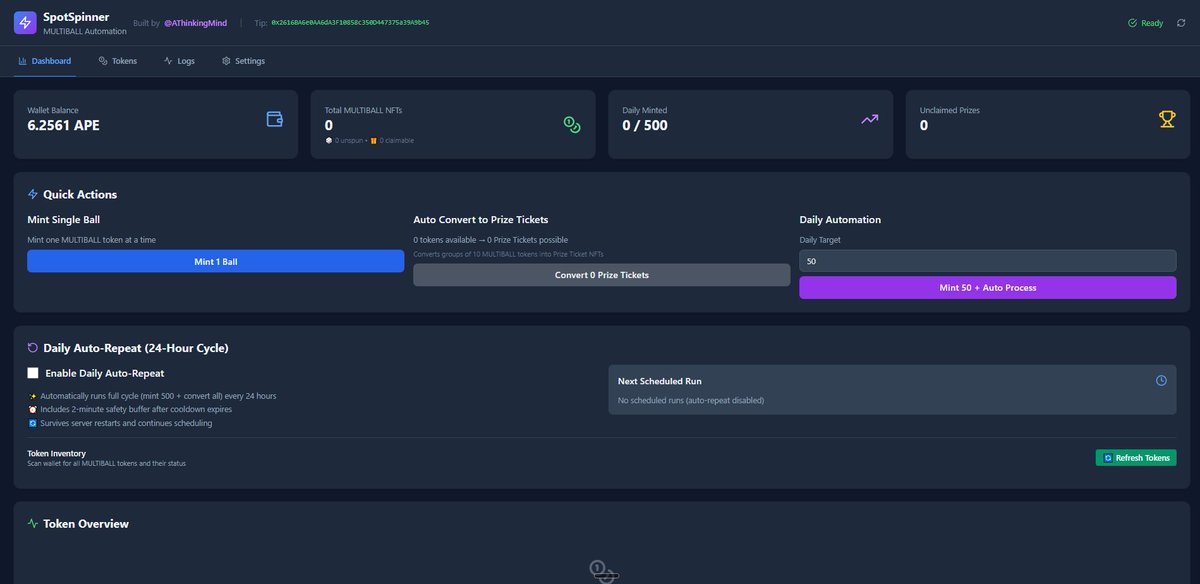Click the cycle icon beside Daily Auto-Repeat heading

33,348
